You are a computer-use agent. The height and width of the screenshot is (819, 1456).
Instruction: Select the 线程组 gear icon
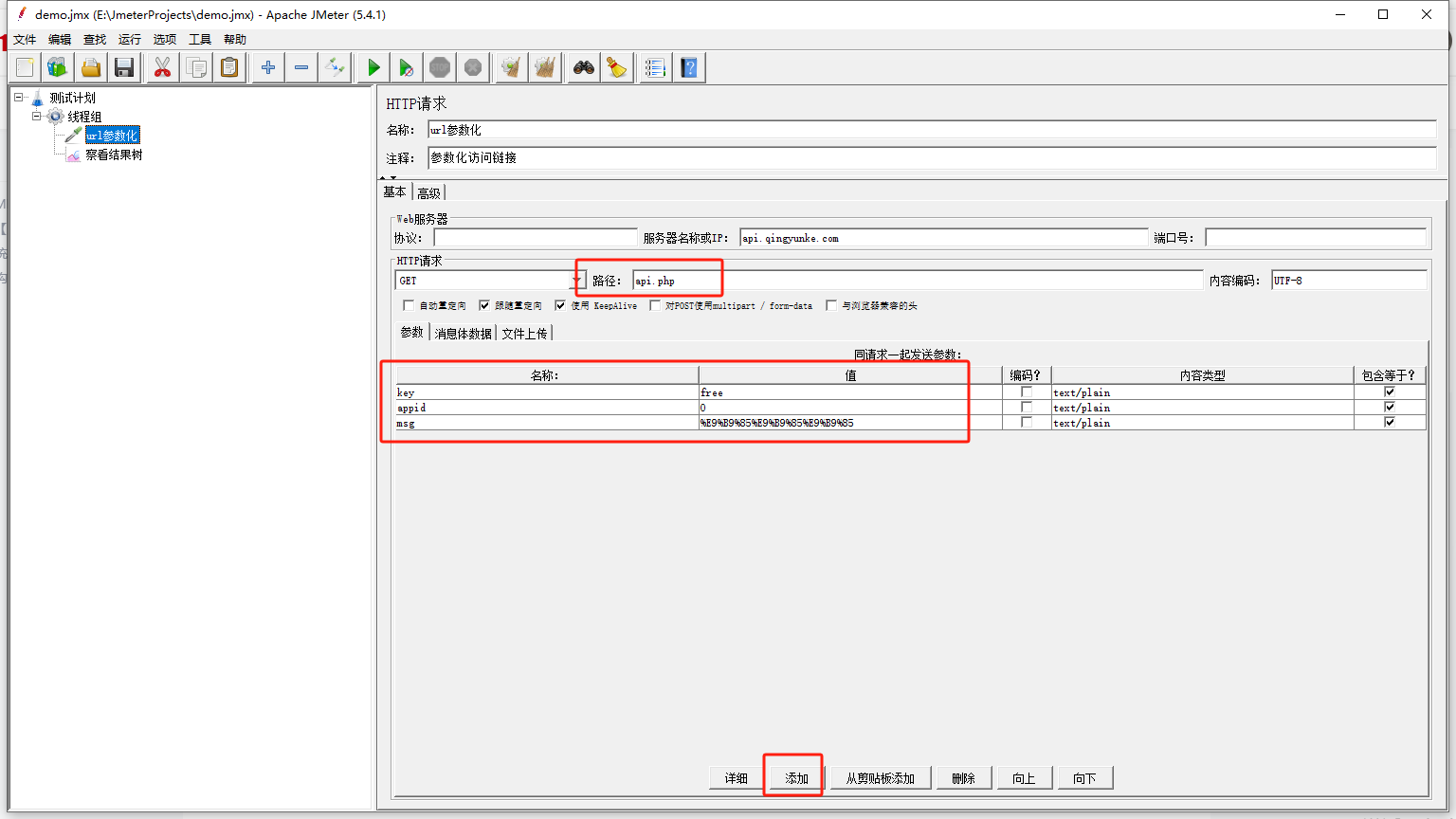click(56, 117)
